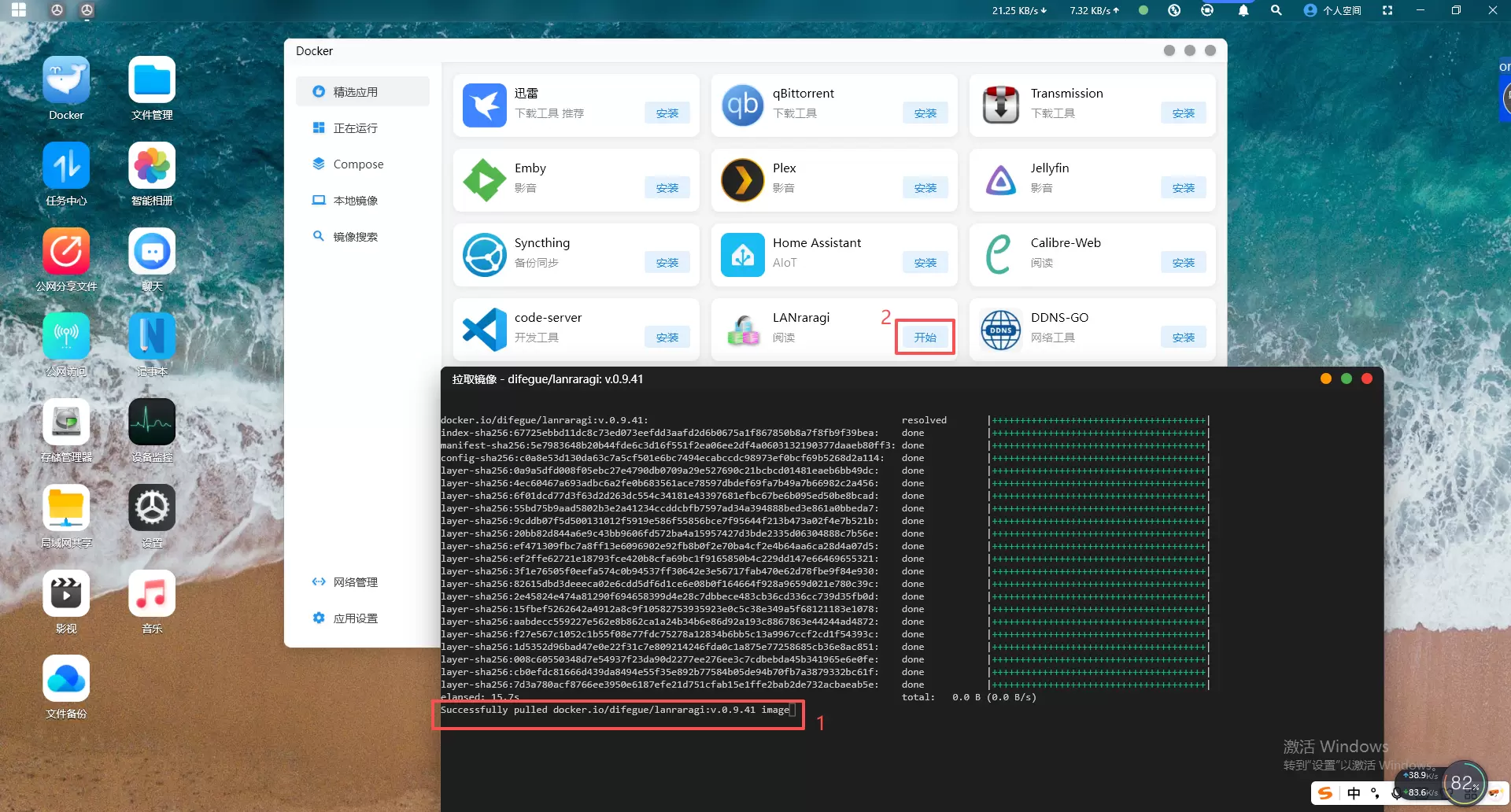Image resolution: width=1511 pixels, height=812 pixels.
Task: Click 开始 button for LANraragi
Action: pyautogui.click(x=925, y=338)
